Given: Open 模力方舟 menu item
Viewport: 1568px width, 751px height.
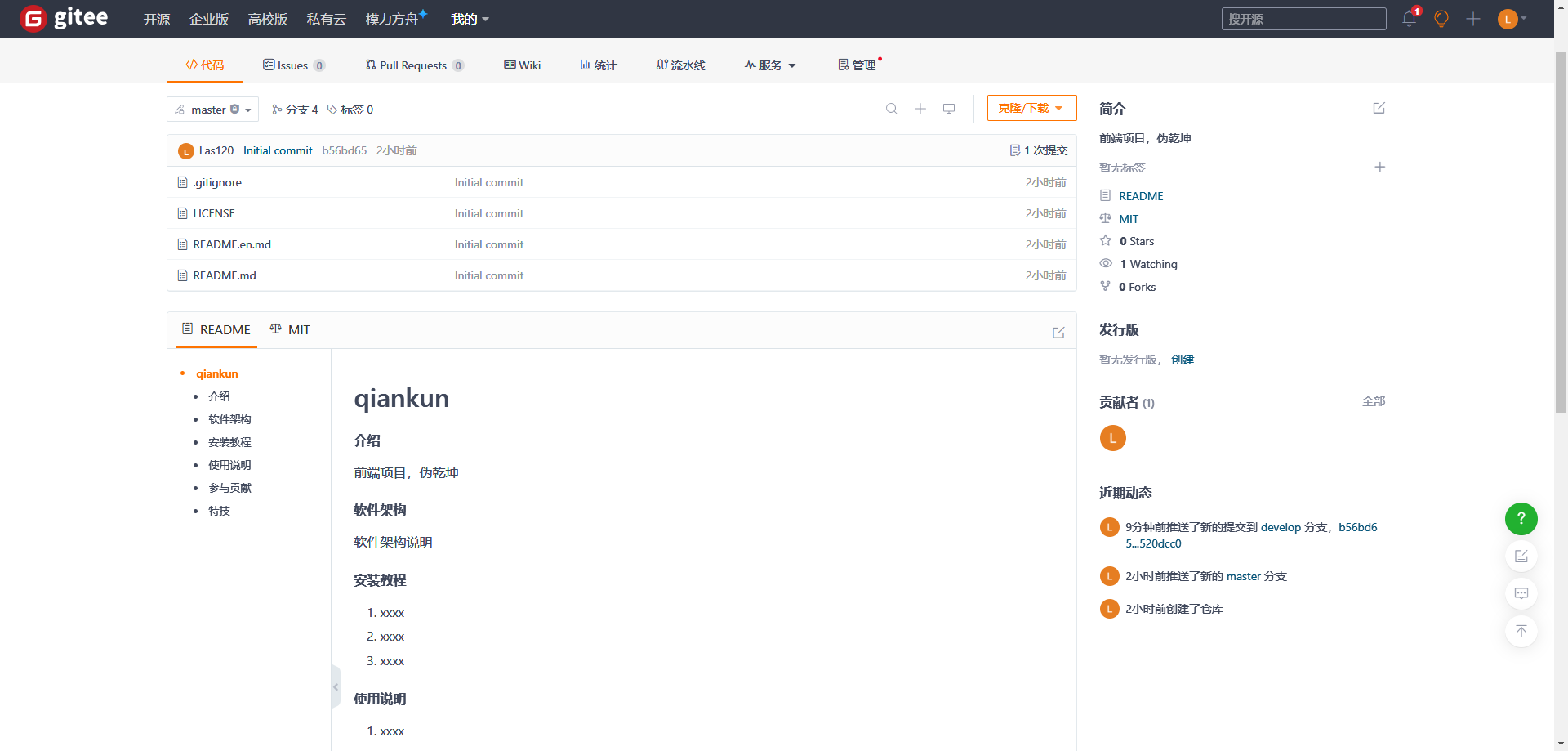Looking at the screenshot, I should 392,19.
